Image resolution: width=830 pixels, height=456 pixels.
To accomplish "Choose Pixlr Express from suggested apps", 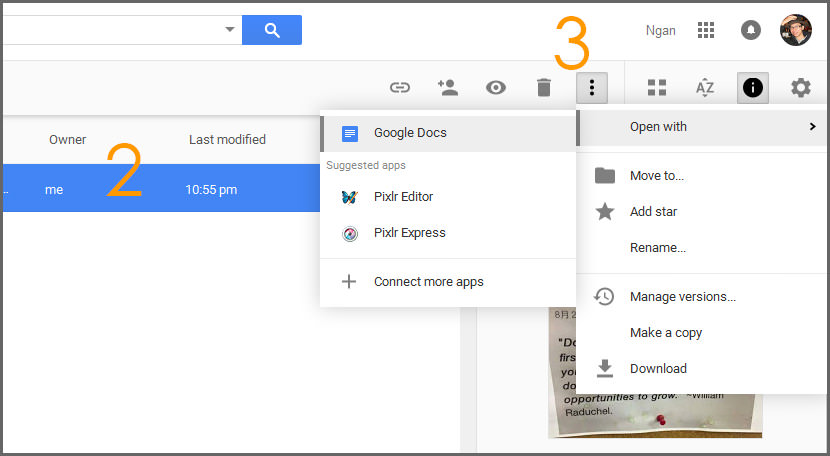I will [x=448, y=233].
